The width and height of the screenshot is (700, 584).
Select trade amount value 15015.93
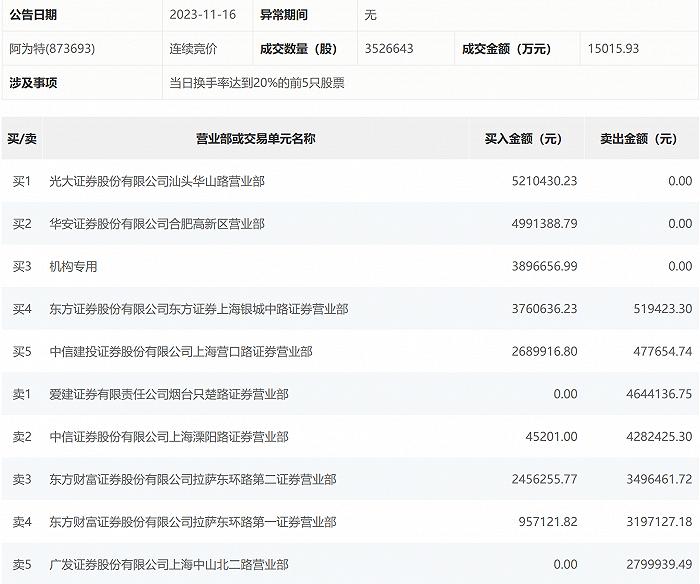click(613, 48)
